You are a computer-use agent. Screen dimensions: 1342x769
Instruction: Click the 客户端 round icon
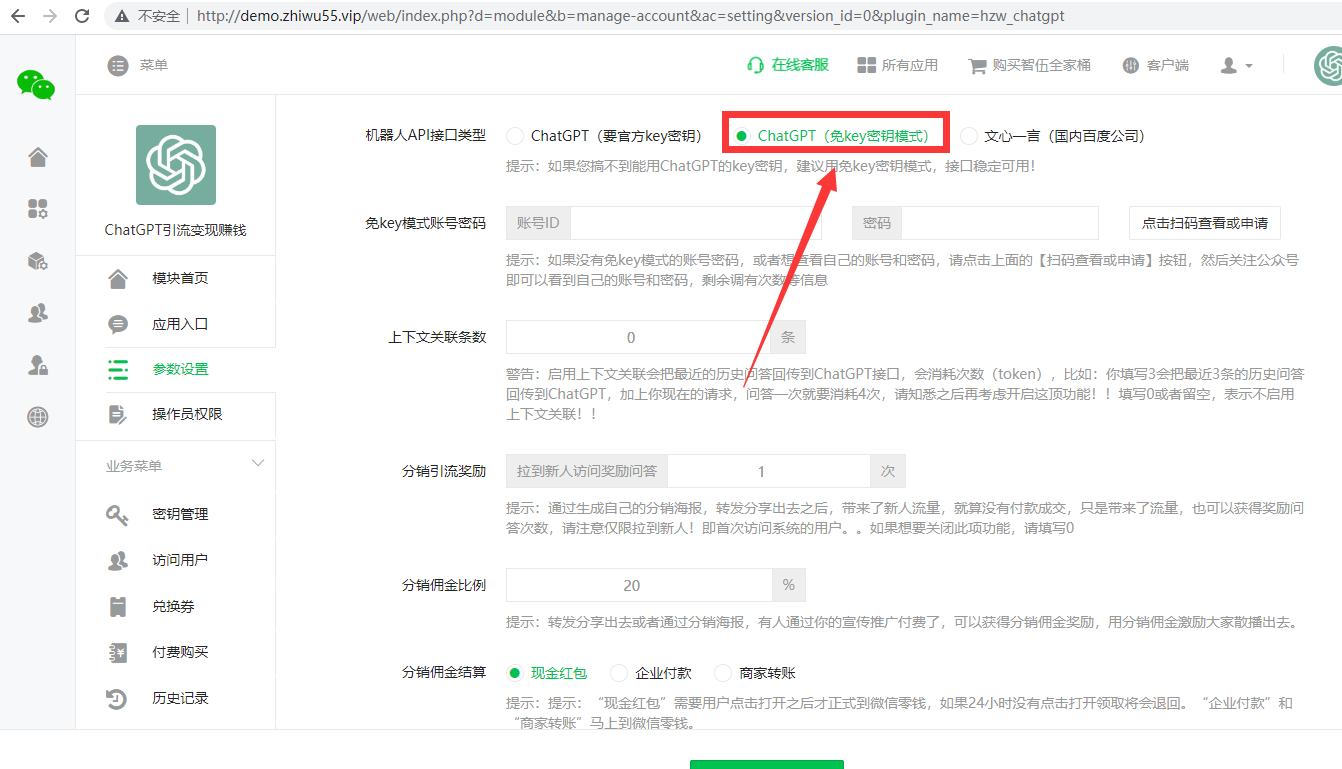tap(1131, 65)
